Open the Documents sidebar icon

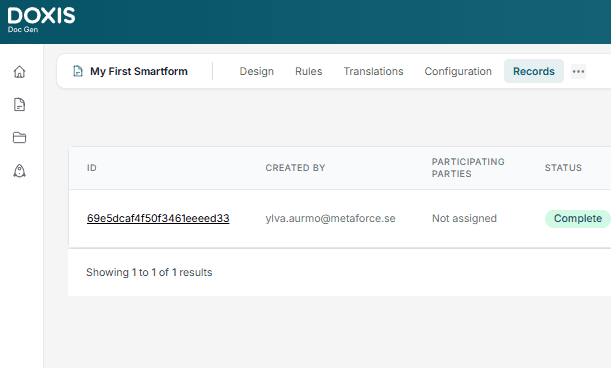tap(19, 104)
